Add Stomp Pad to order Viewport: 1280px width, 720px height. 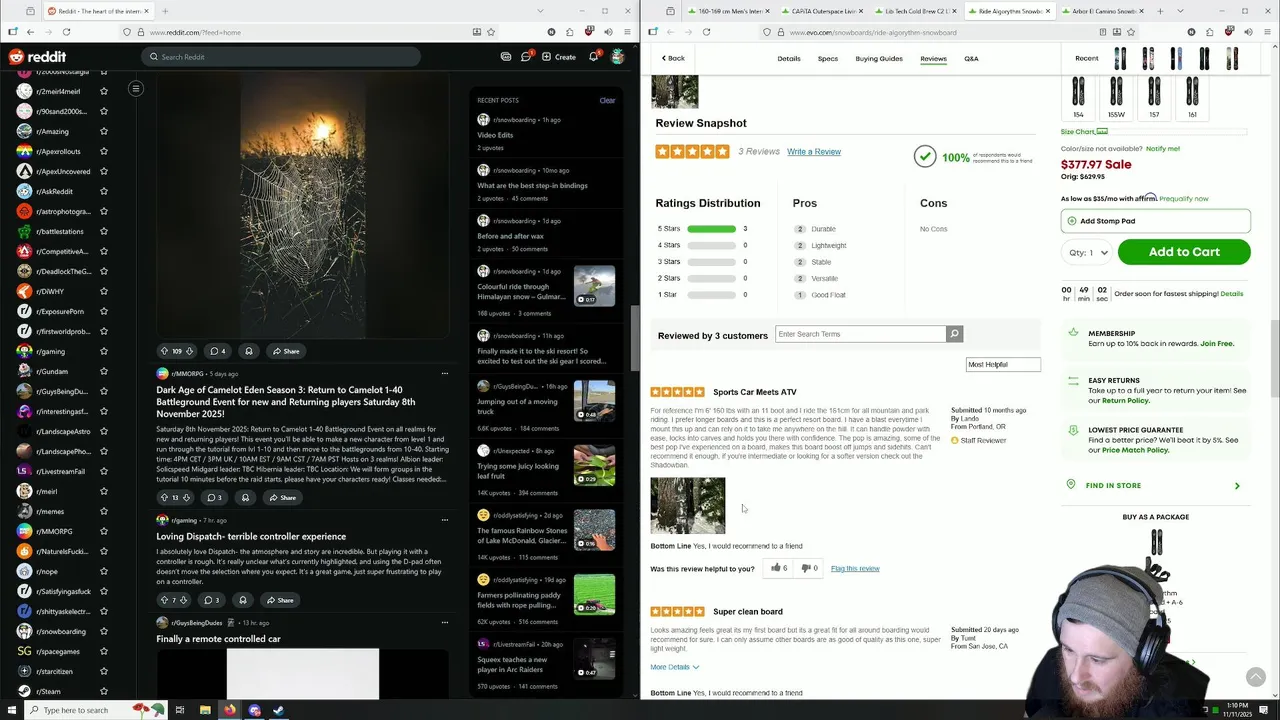1155,221
